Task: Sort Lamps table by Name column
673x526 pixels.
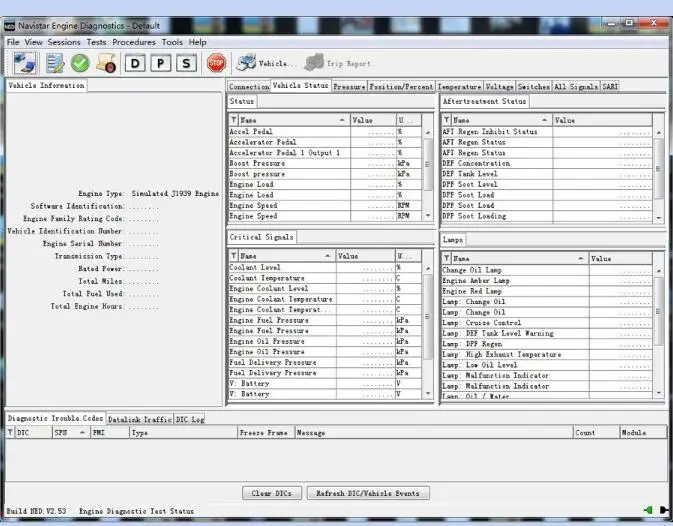Action: (519, 258)
